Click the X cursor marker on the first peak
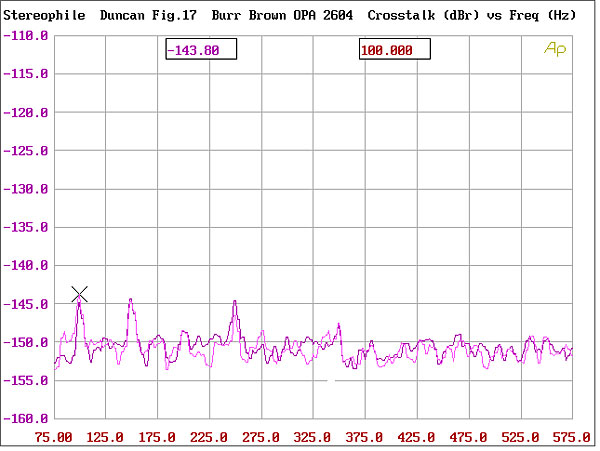The height and width of the screenshot is (451, 600). (80, 294)
